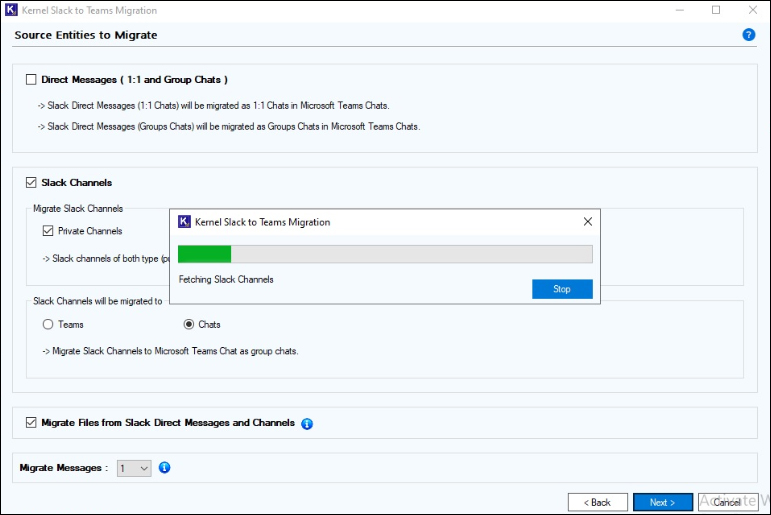Click 'Migrate Slack Channels to Microsoft Teams Chat' text
The image size is (771, 515).
coord(171,351)
